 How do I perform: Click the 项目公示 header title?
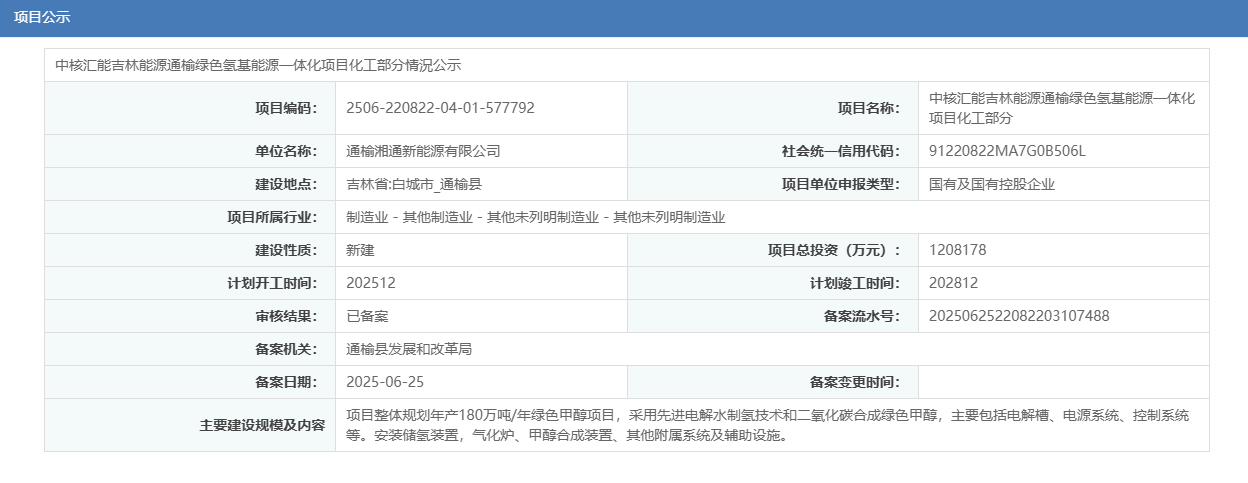click(x=42, y=18)
